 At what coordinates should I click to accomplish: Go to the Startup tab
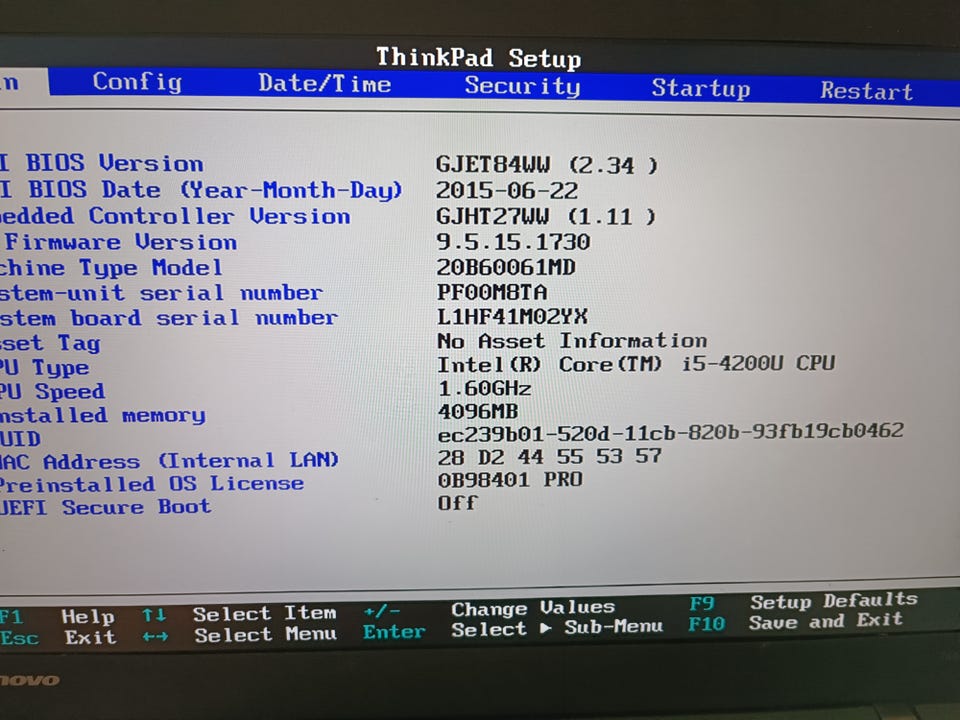coord(700,88)
